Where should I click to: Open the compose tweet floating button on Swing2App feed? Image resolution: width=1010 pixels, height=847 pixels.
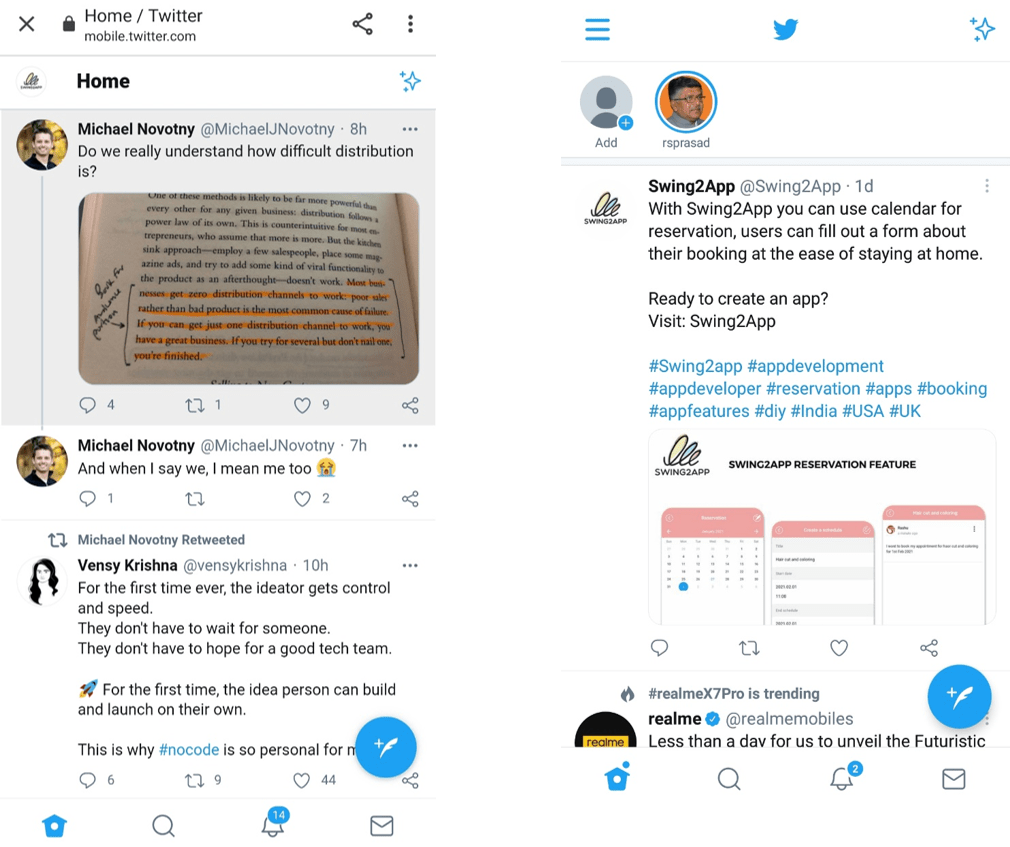958,696
